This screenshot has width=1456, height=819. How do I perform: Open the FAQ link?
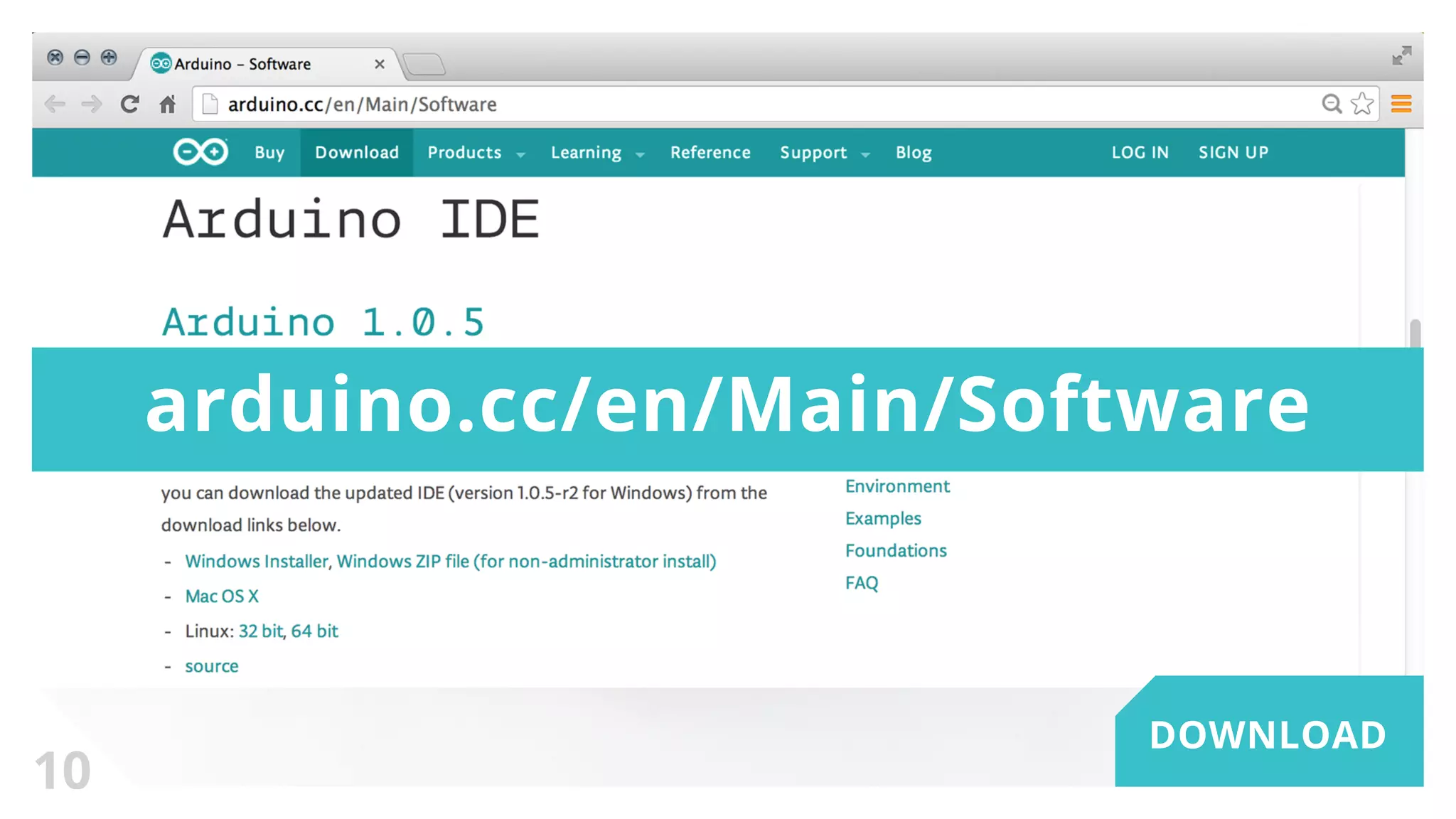point(862,583)
